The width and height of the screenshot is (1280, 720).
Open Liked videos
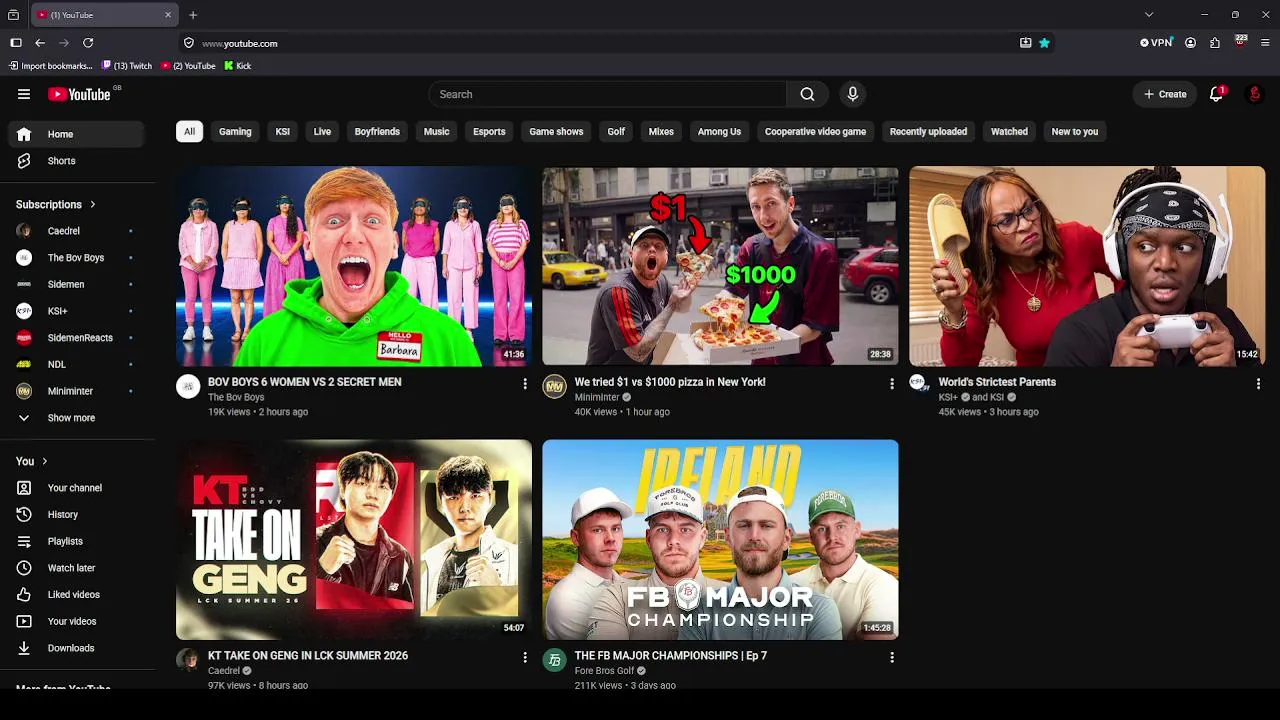coord(78,594)
